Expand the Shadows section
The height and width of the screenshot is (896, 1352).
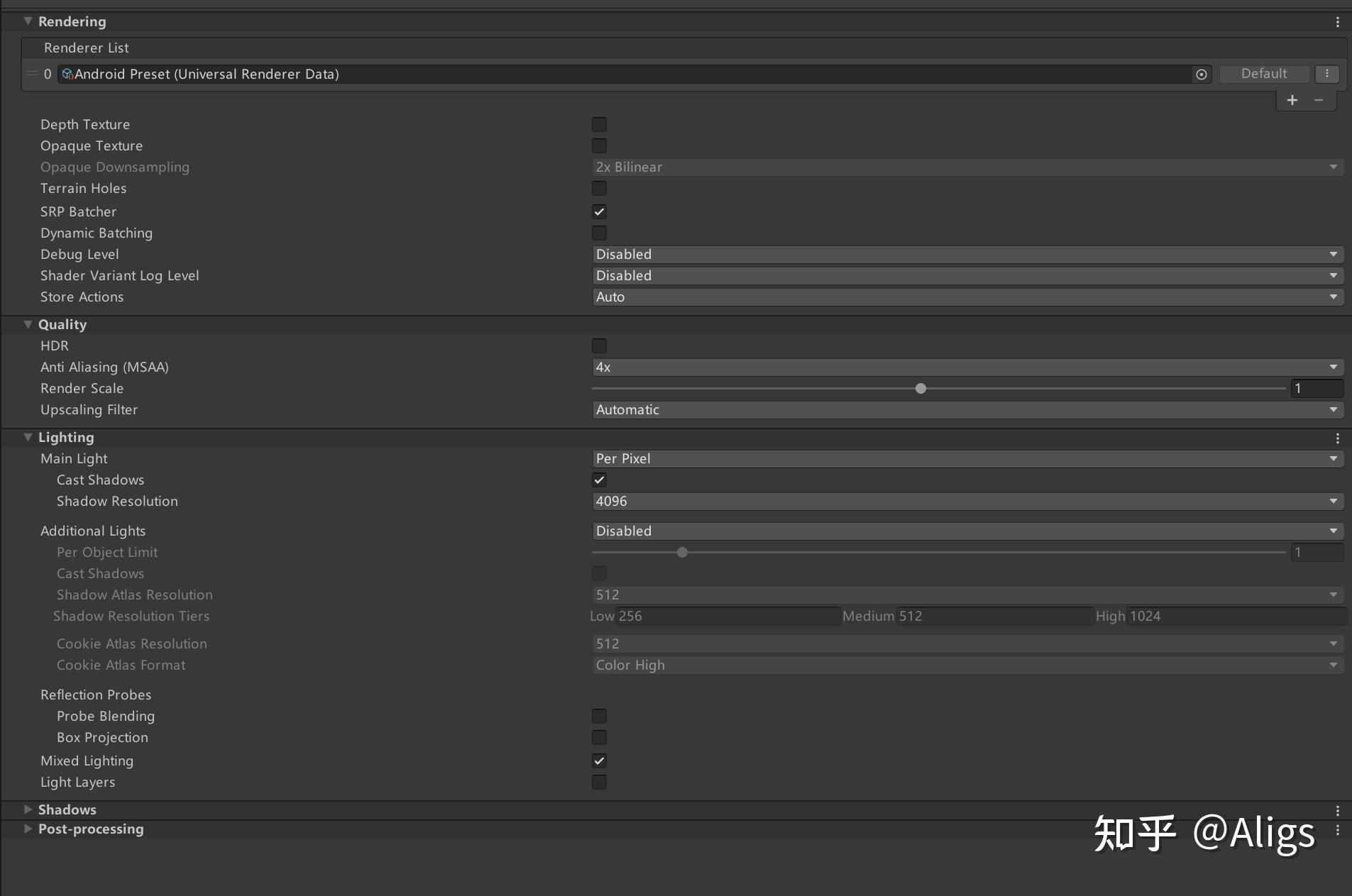[28, 809]
